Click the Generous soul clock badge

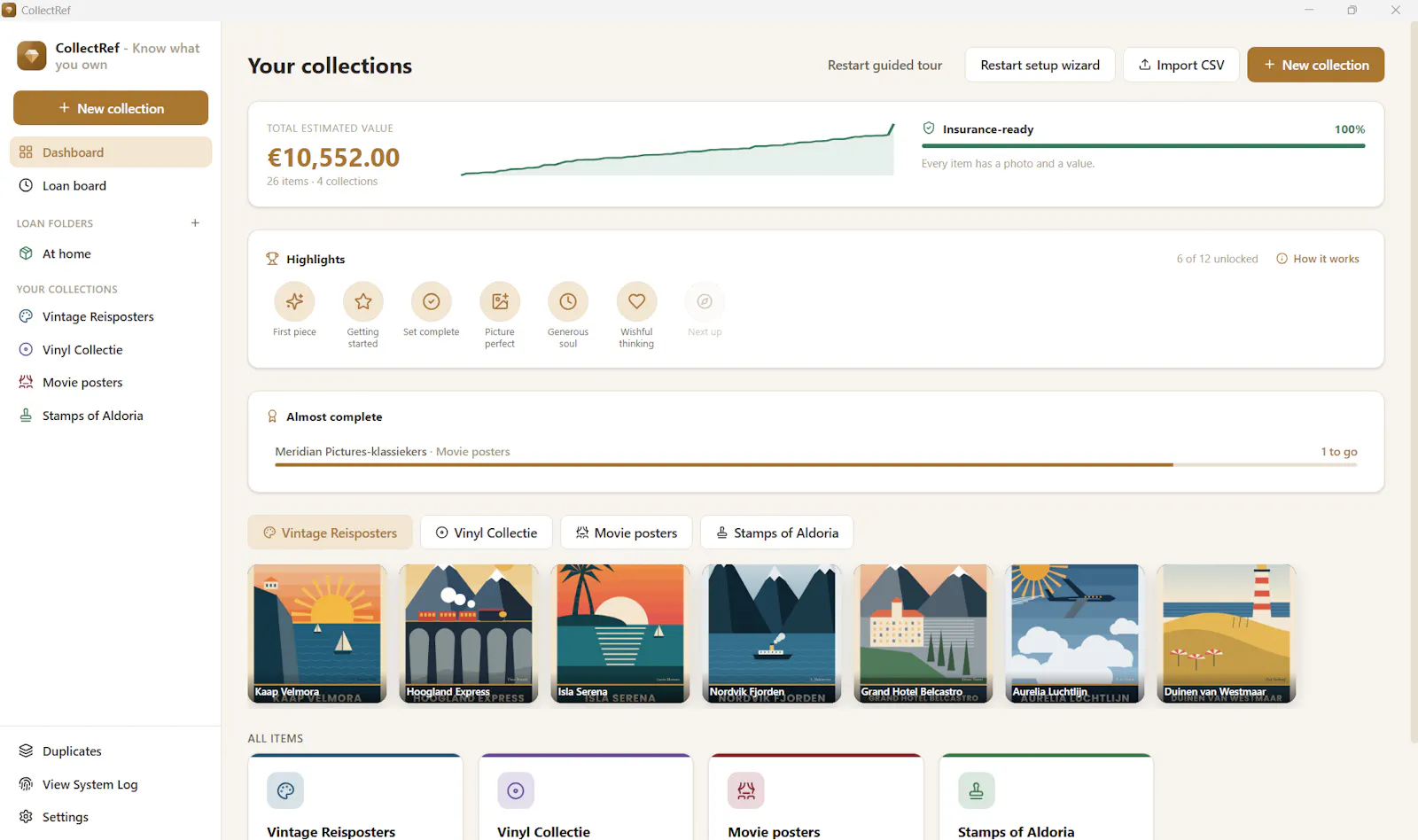pyautogui.click(x=568, y=301)
